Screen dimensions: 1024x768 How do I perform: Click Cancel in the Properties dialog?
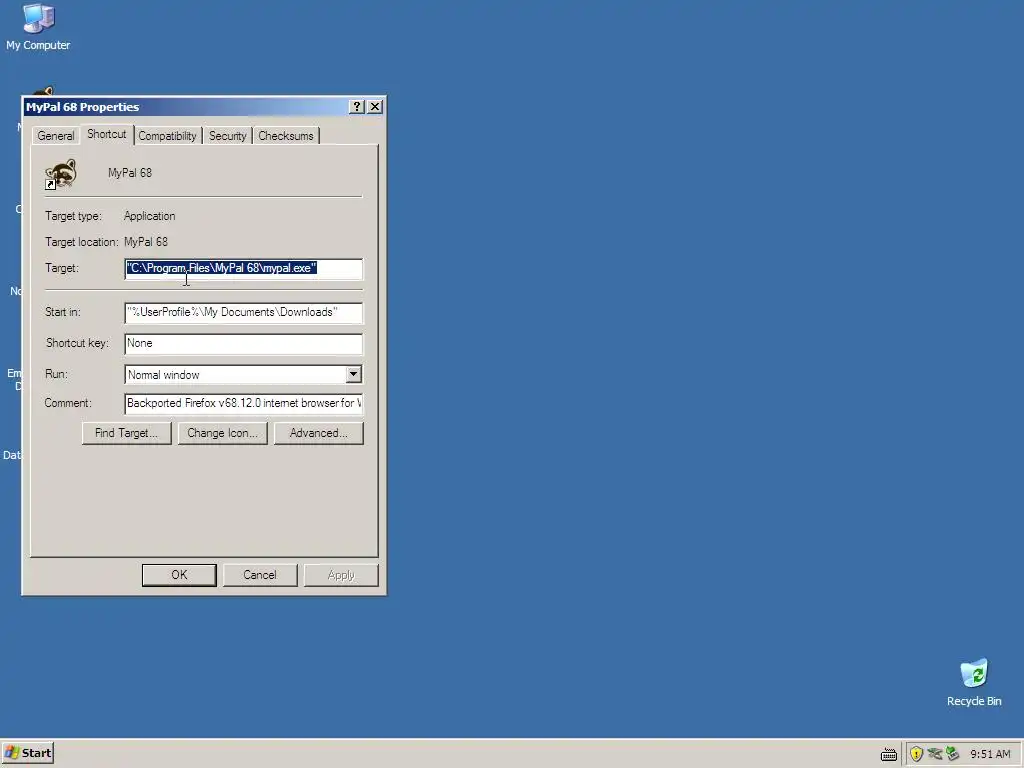point(260,575)
